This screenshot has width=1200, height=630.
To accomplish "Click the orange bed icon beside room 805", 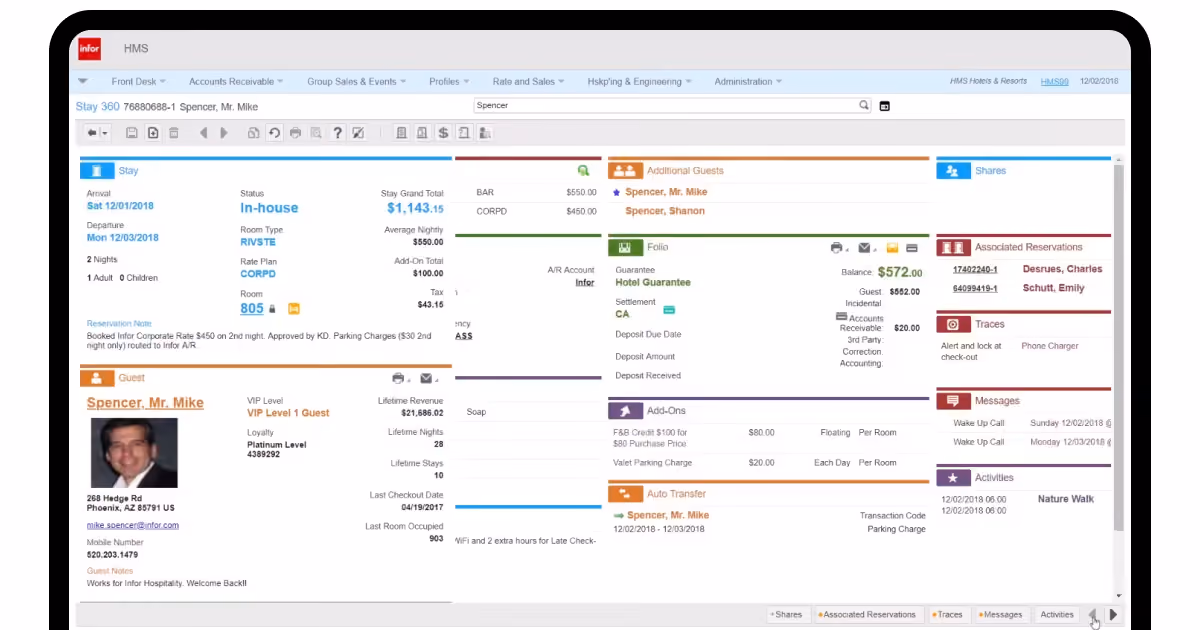I will [294, 309].
